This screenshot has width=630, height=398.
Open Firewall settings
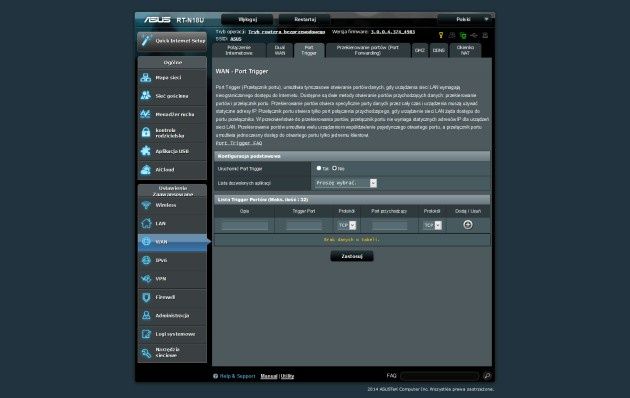pos(172,298)
